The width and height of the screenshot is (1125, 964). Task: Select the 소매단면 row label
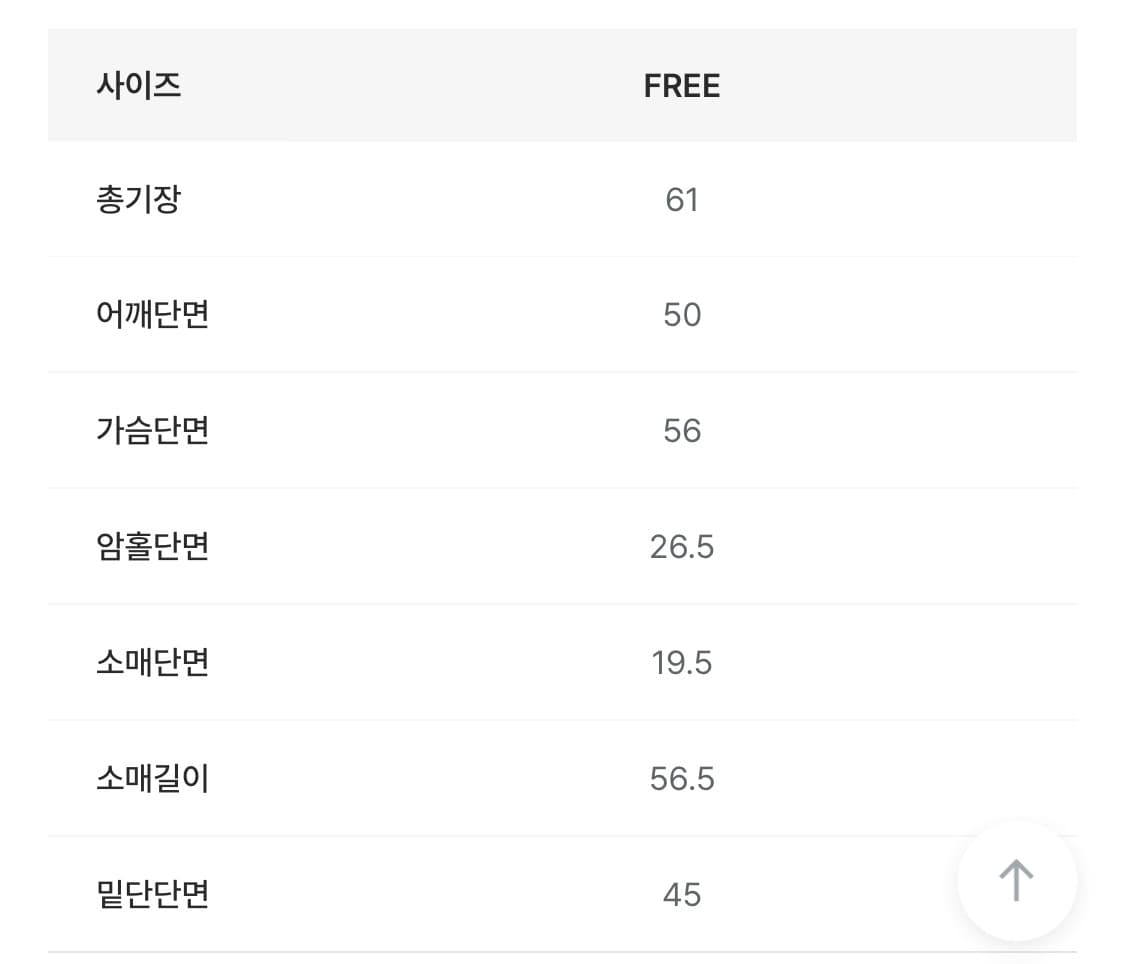pyautogui.click(x=153, y=662)
